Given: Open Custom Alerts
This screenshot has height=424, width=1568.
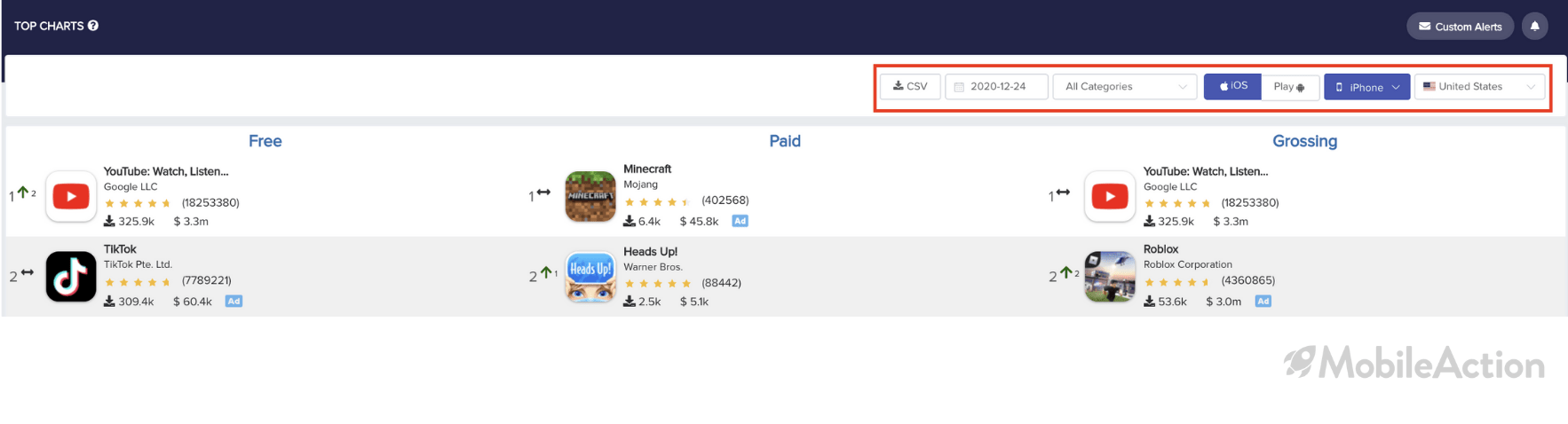Looking at the screenshot, I should [x=1460, y=27].
